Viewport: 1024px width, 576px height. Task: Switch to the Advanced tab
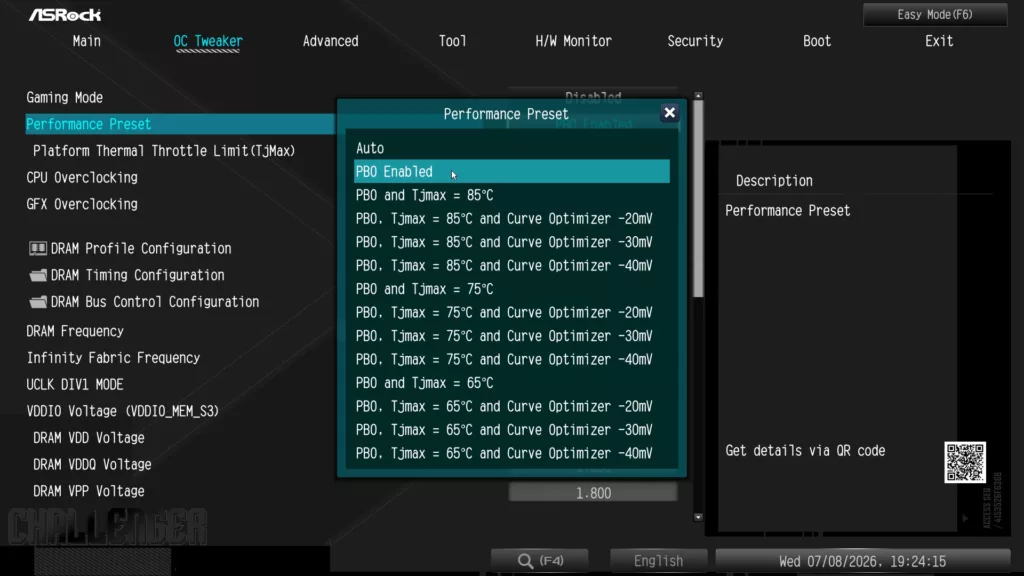pyautogui.click(x=330, y=41)
